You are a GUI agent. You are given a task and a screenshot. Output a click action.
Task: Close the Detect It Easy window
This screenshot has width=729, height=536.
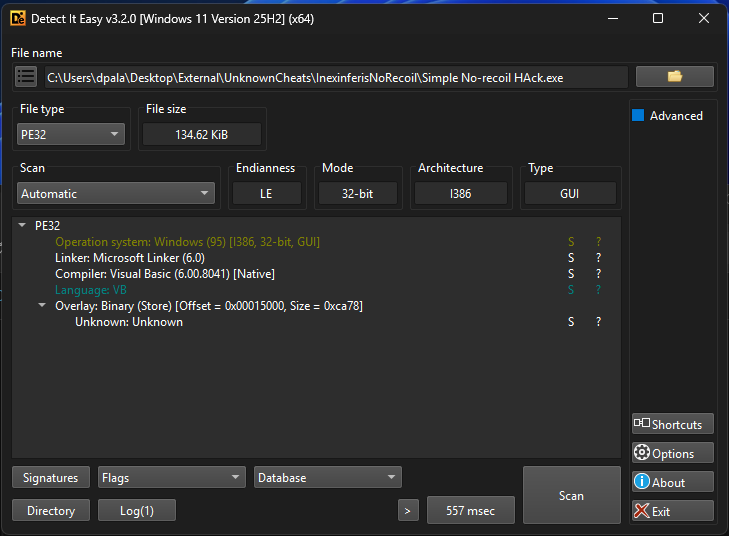point(704,19)
